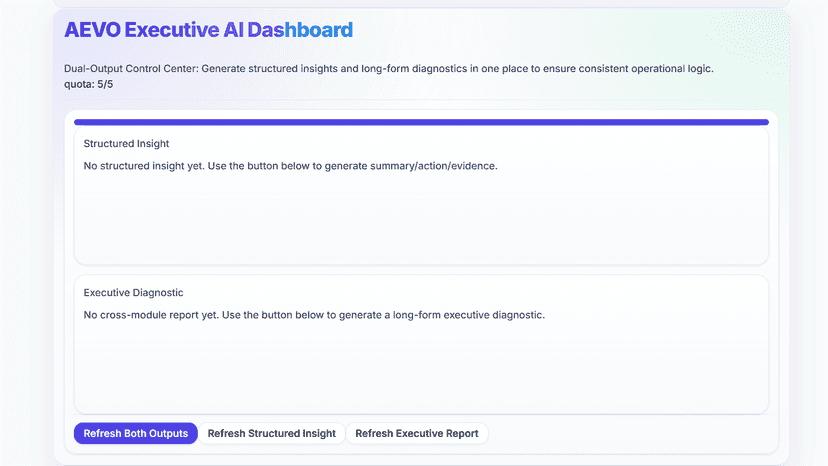Refresh Structured Insight only
Image resolution: width=828 pixels, height=466 pixels.
pyautogui.click(x=271, y=433)
